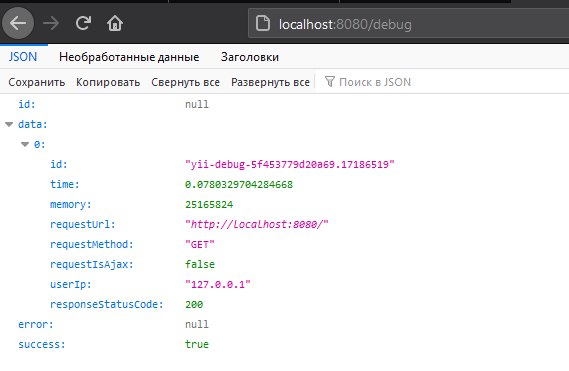
Task: Select the responseStatusCode row
Action: 284,304
